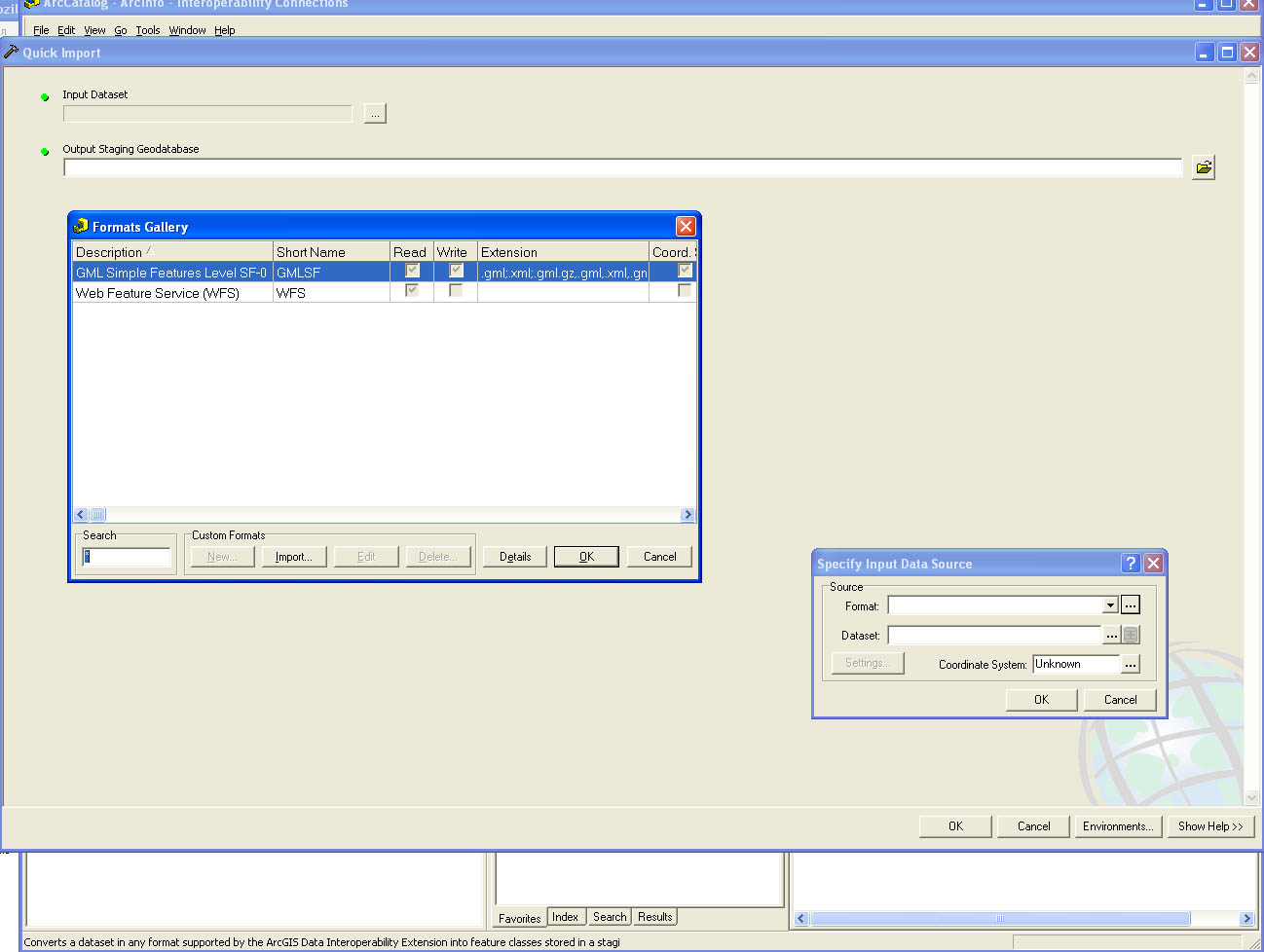Toggle Coord. checkbox for GMLSF row
This screenshot has width=1264, height=952.
pos(685,271)
